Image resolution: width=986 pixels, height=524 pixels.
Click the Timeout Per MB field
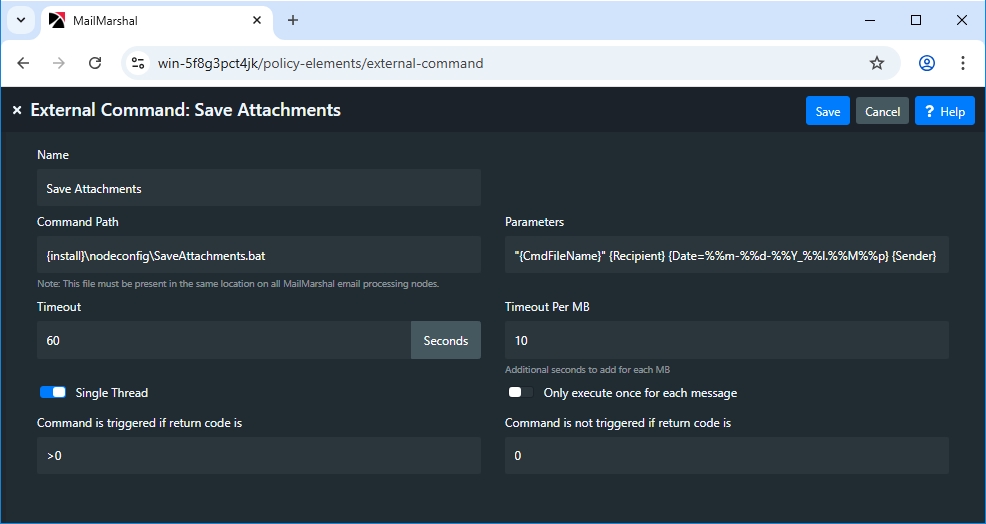coord(726,341)
